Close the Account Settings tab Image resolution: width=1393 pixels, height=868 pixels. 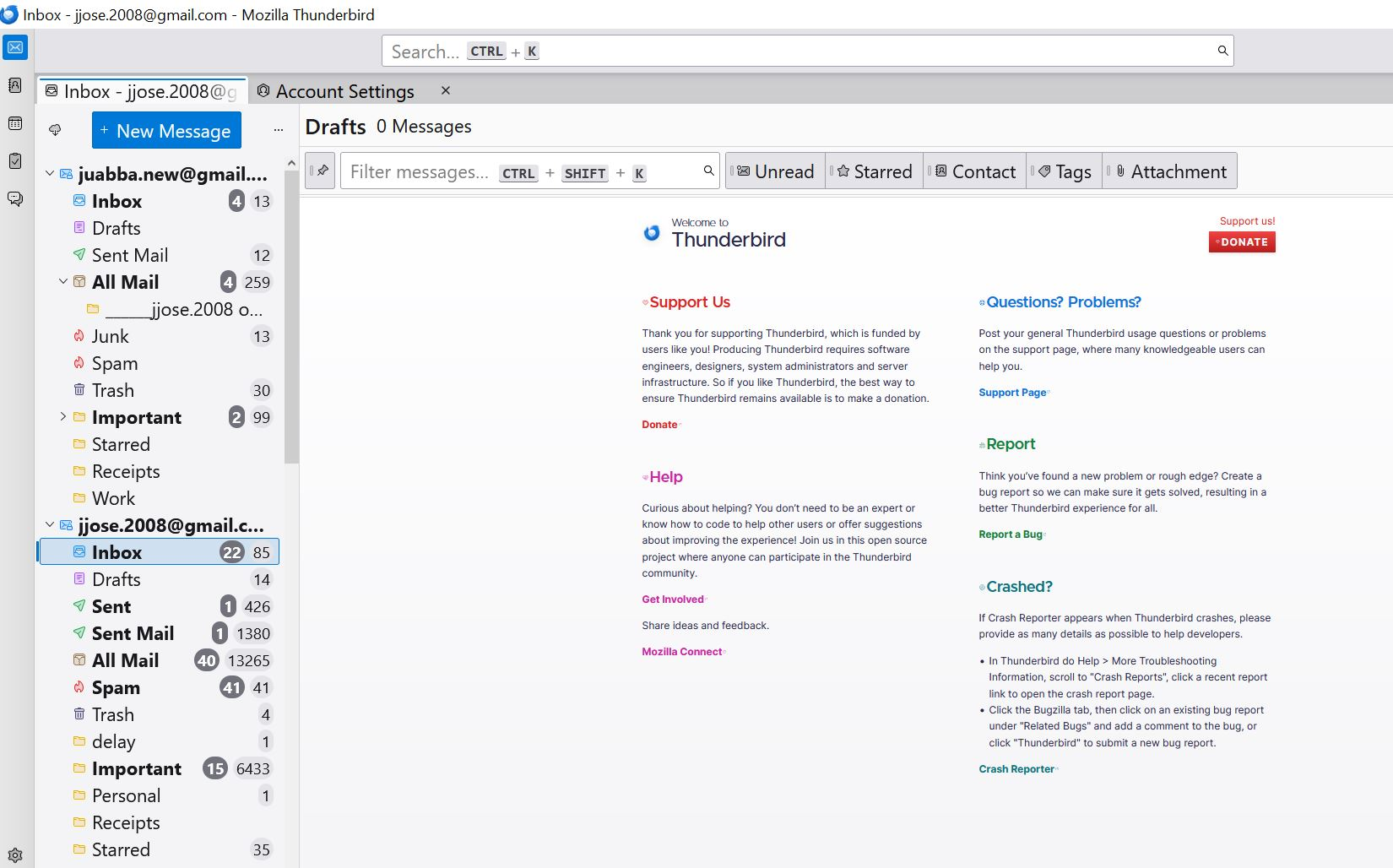pyautogui.click(x=446, y=90)
